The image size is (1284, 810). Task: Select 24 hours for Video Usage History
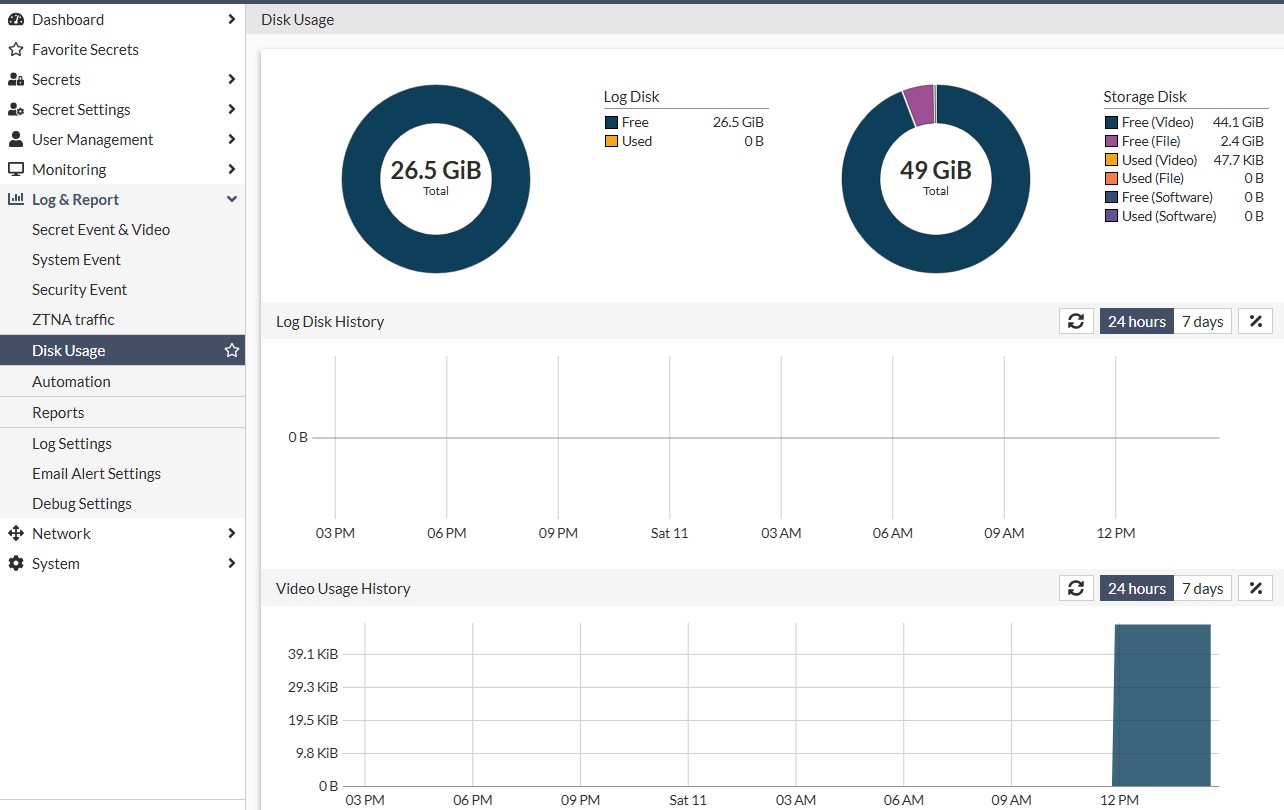(x=1137, y=588)
